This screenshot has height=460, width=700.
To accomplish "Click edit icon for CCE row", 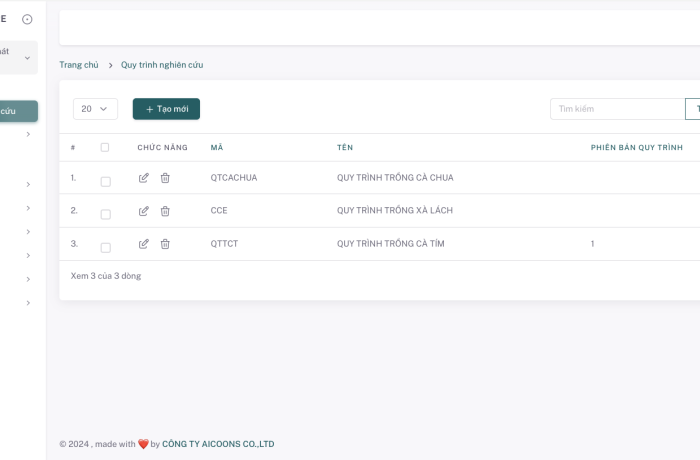I will tap(143, 211).
